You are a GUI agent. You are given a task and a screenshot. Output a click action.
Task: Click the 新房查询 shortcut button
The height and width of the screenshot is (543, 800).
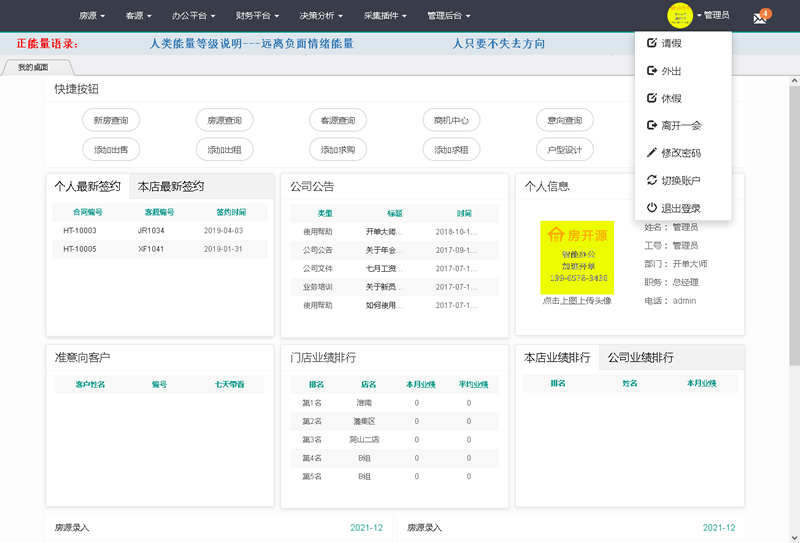coord(111,121)
